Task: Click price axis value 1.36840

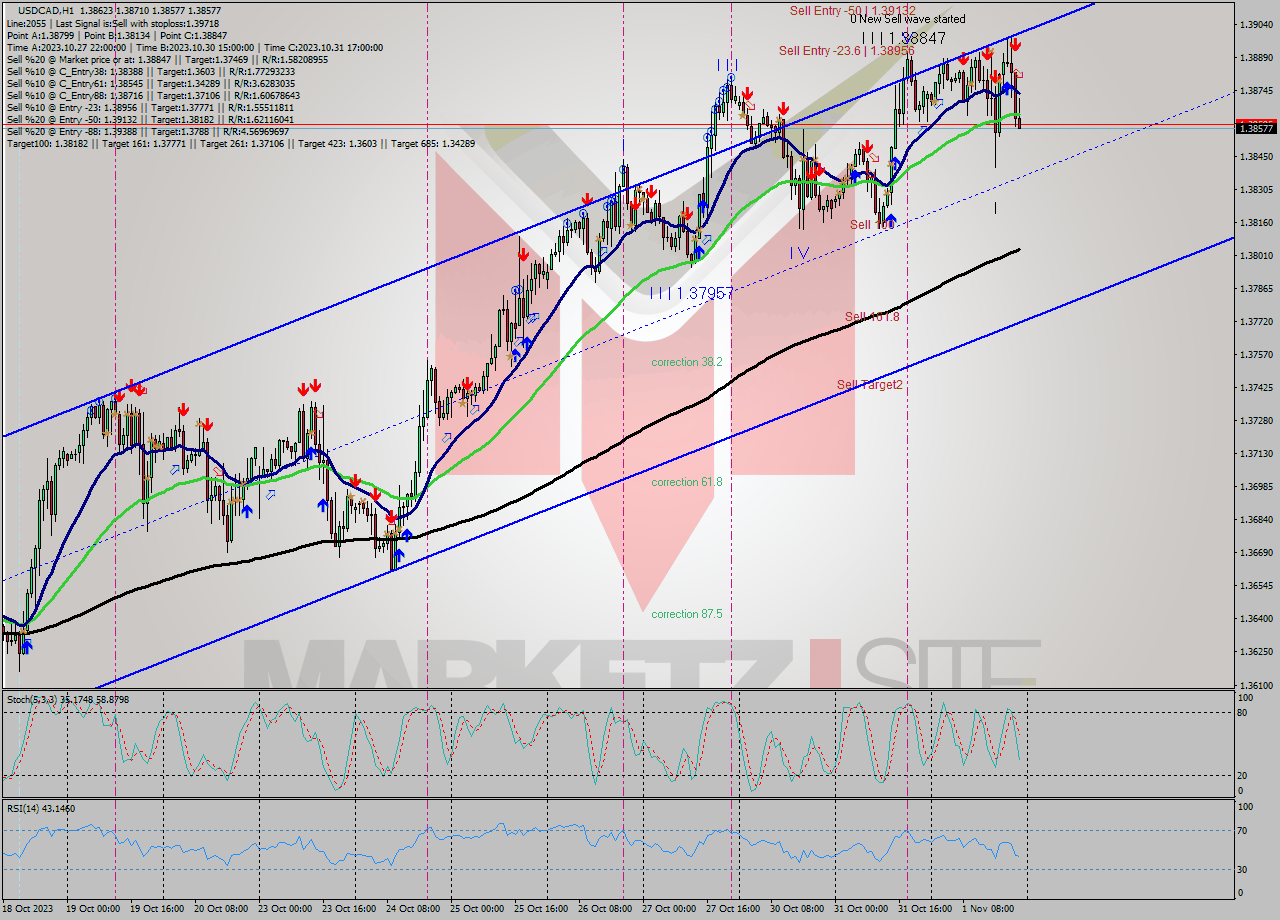Action: point(1256,519)
